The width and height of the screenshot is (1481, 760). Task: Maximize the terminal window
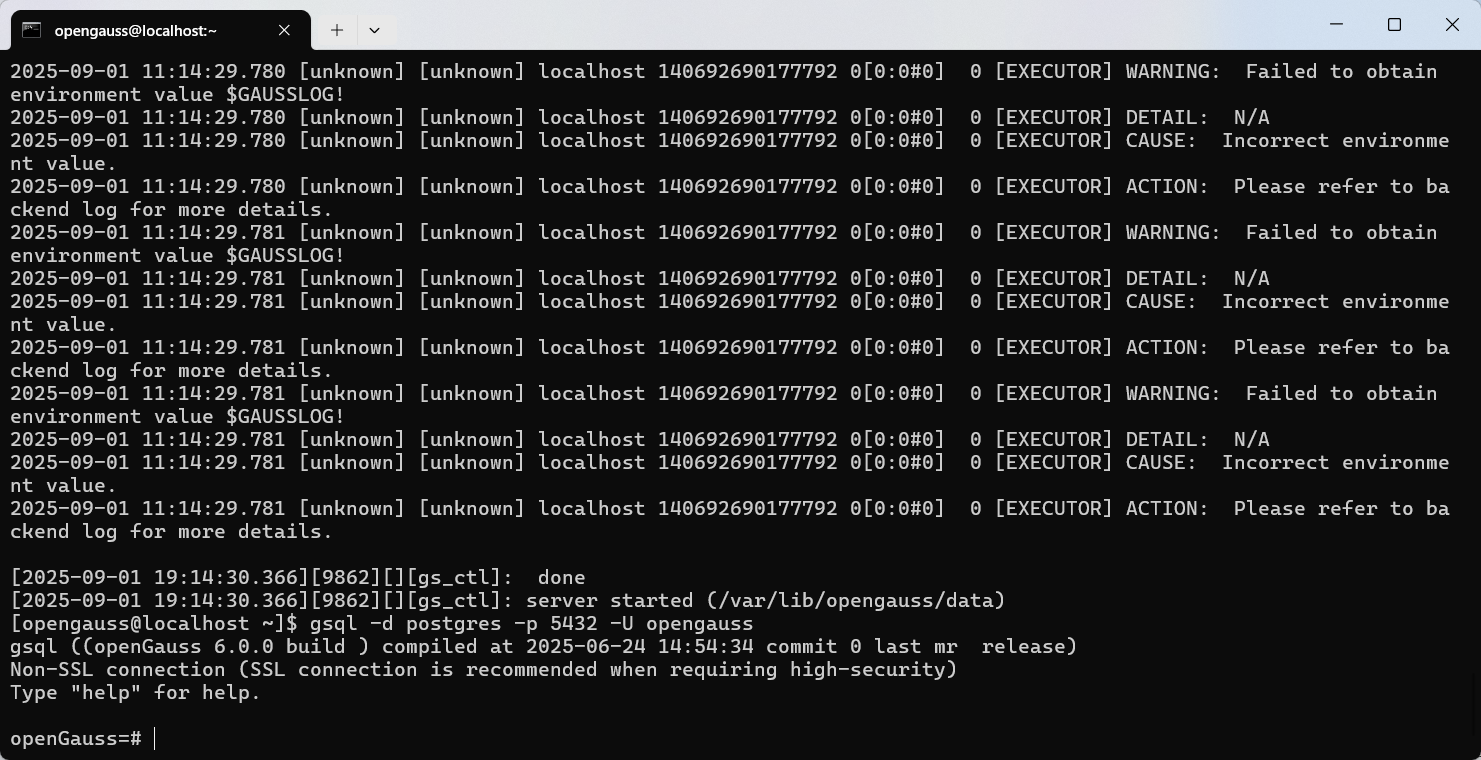[x=1394, y=25]
